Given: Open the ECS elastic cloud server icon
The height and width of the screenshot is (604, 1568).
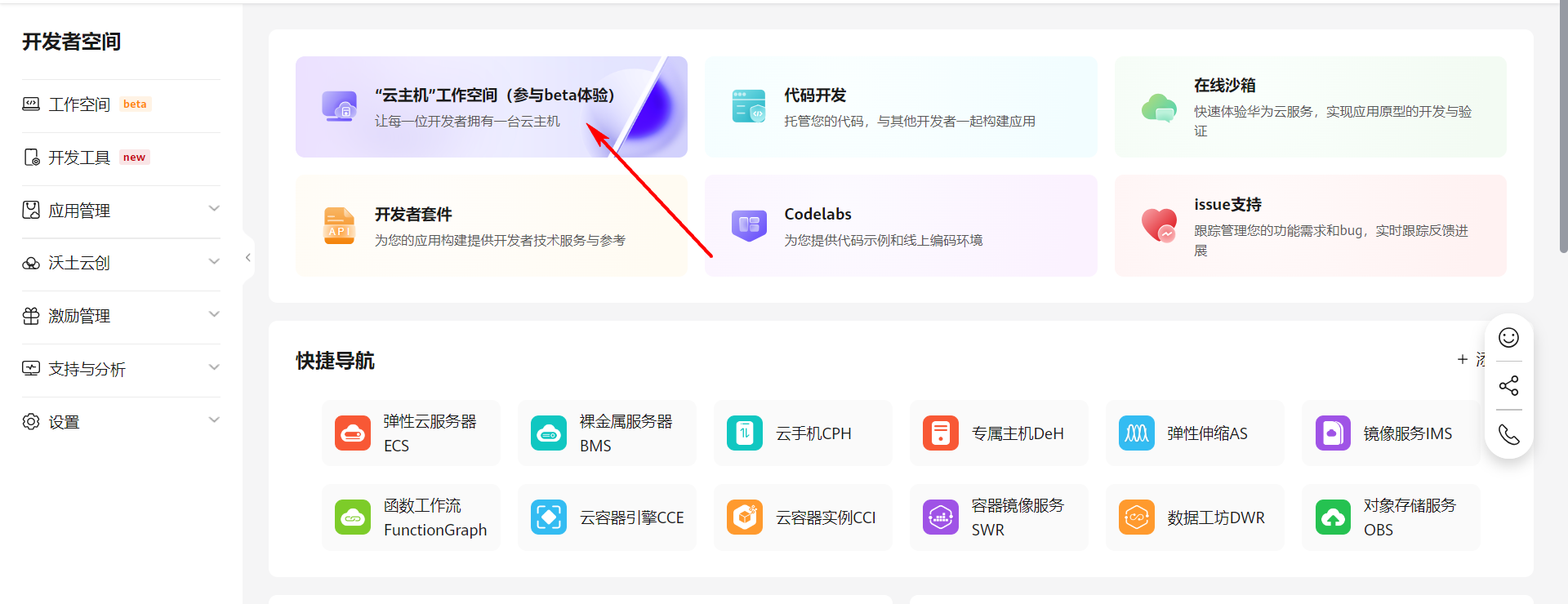Looking at the screenshot, I should click(x=353, y=433).
